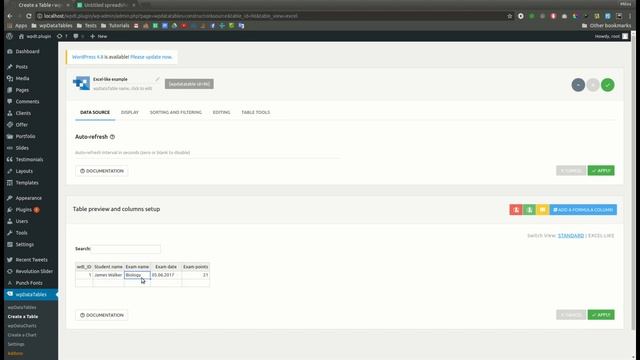Click the updates icon in admin bar
The image size is (640, 360).
coord(60,36)
